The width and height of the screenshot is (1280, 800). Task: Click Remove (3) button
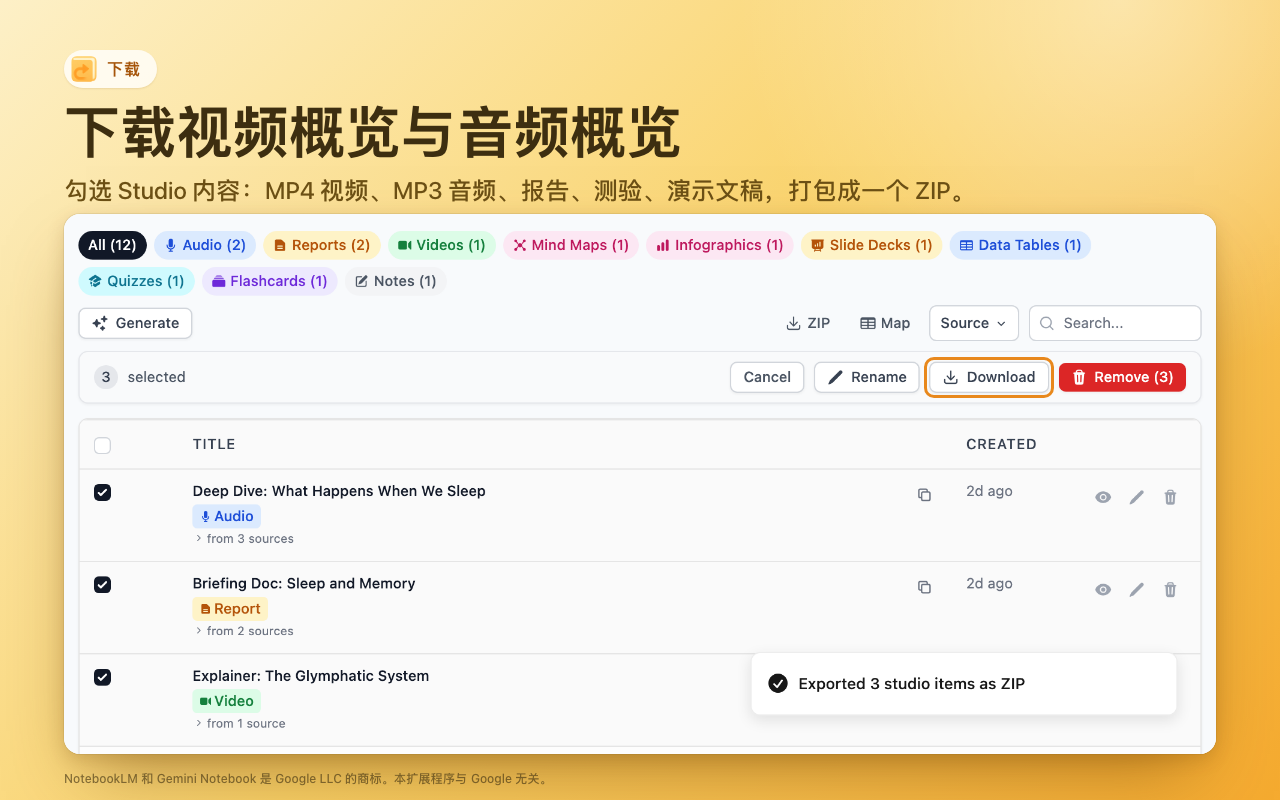coord(1122,377)
